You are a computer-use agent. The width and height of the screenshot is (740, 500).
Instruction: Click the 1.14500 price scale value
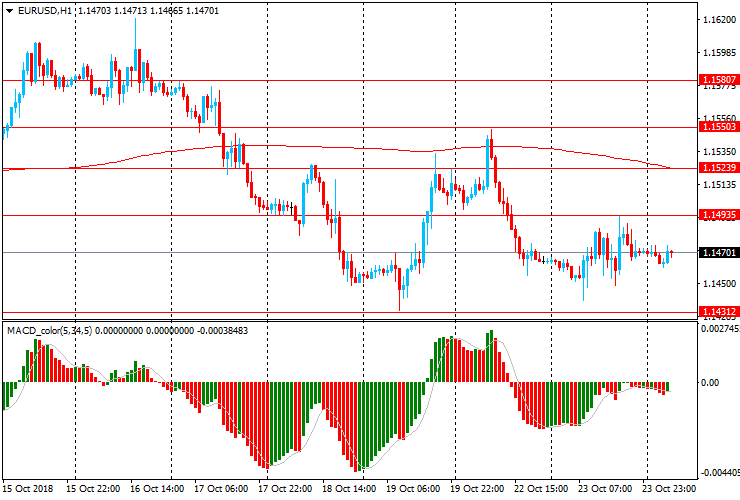coord(718,284)
